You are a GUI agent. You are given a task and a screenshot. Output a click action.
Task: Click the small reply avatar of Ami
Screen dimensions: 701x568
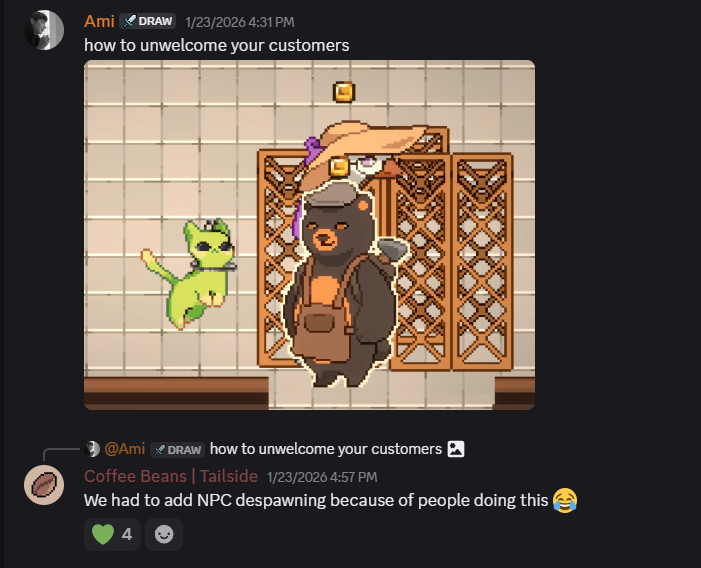[x=92, y=449]
